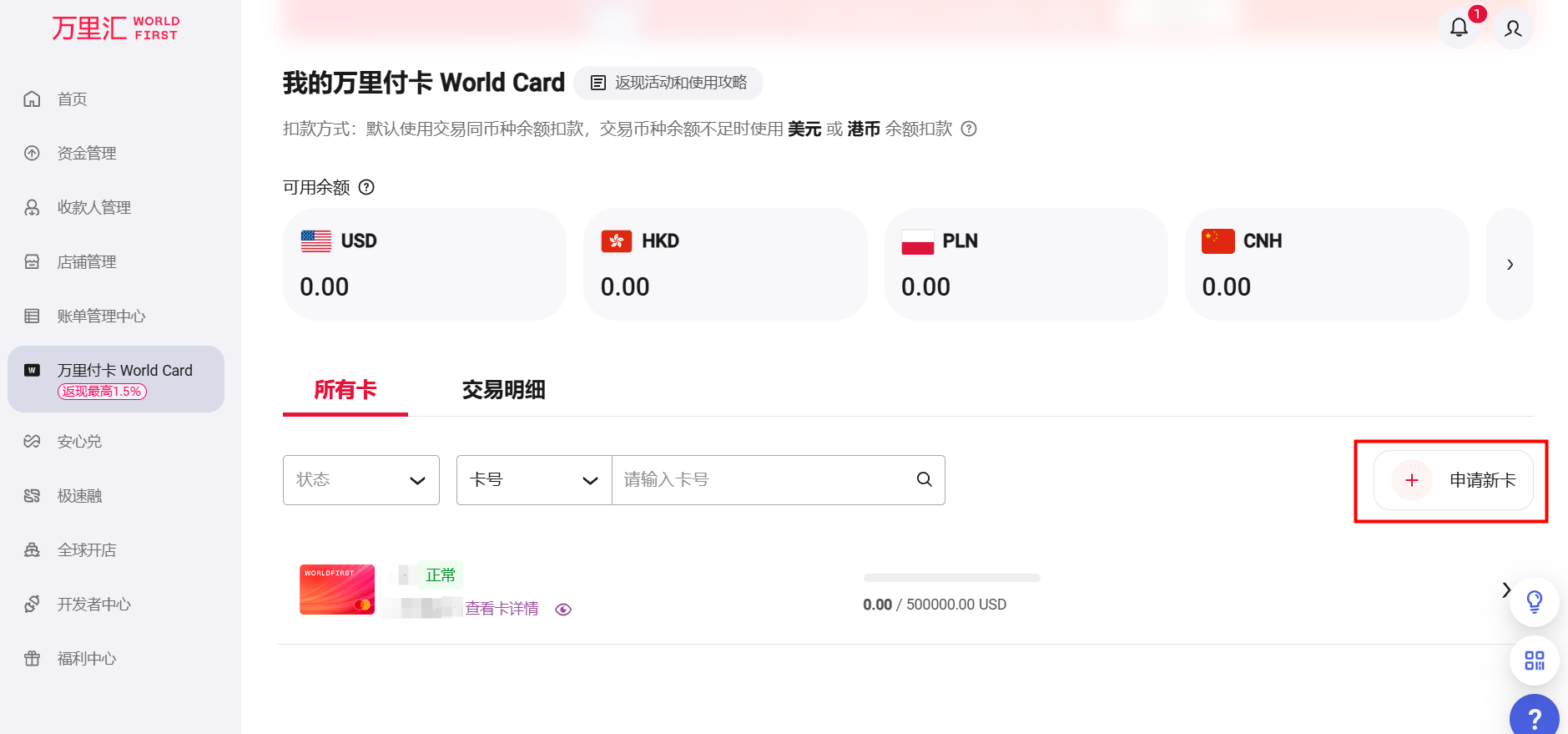Click the home icon beside 首页
The height and width of the screenshot is (734, 1568).
[32, 99]
